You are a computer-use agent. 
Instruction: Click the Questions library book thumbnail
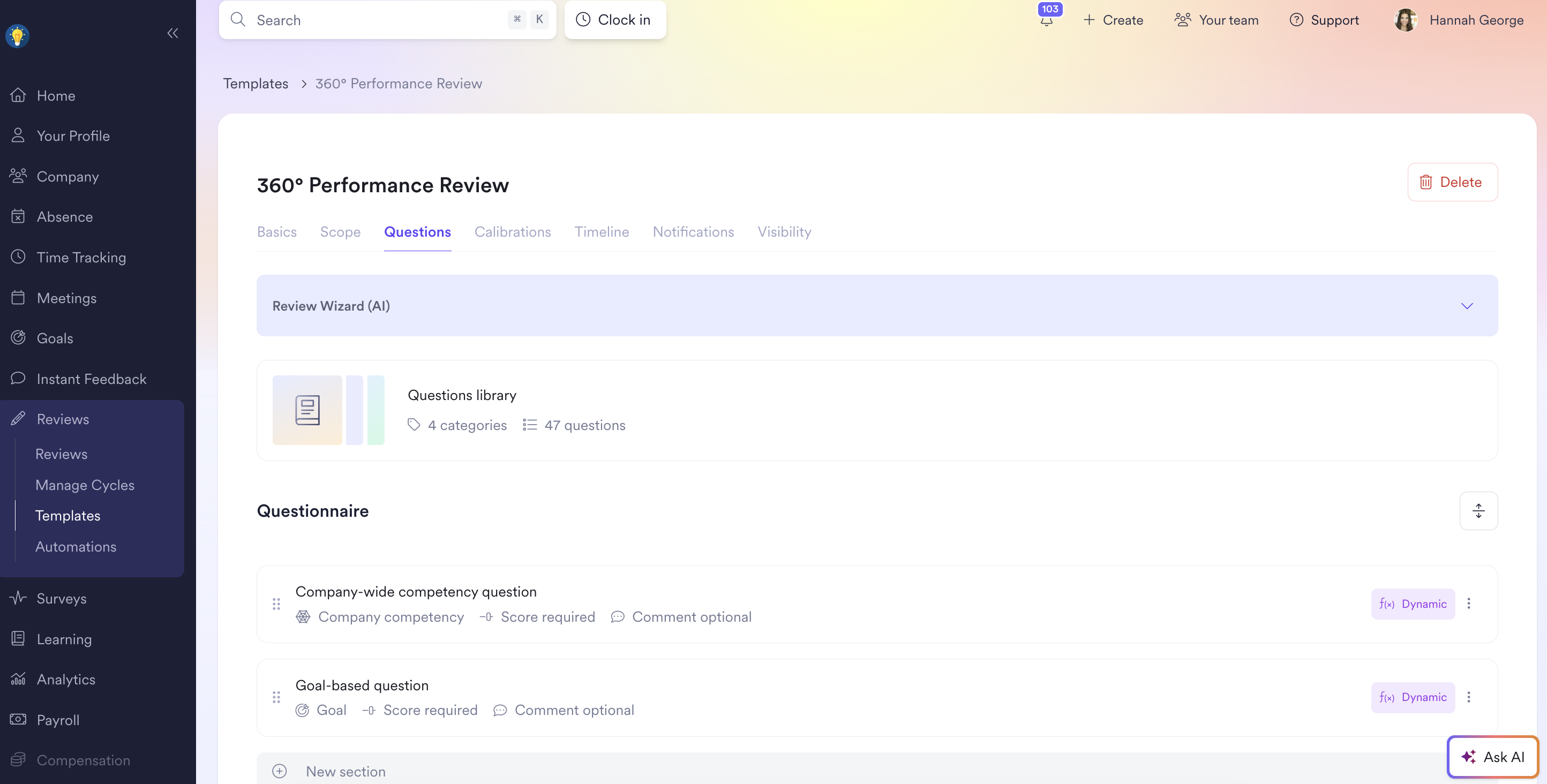(x=307, y=410)
